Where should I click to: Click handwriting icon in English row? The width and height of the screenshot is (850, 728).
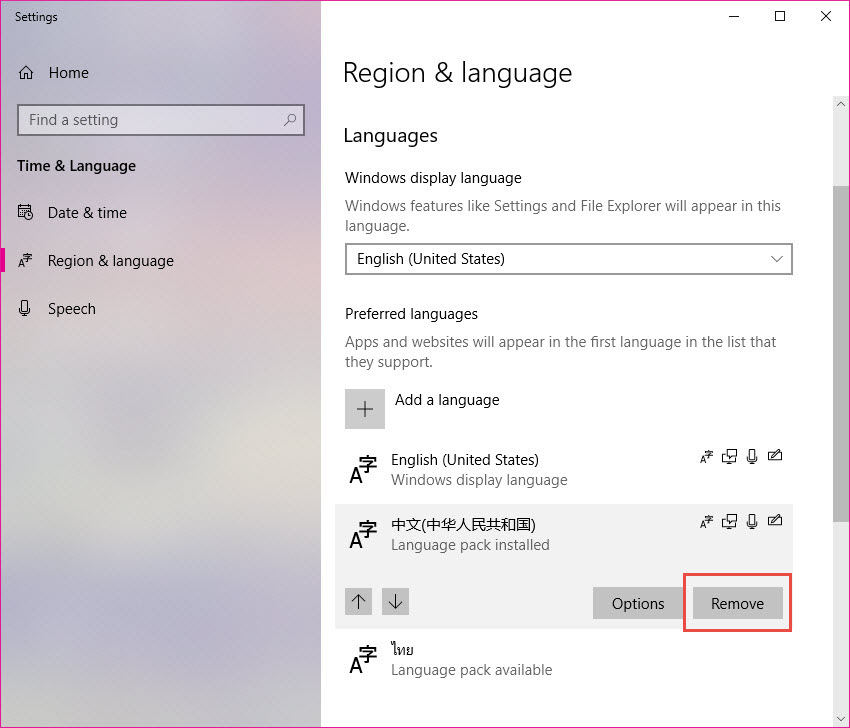click(x=775, y=456)
